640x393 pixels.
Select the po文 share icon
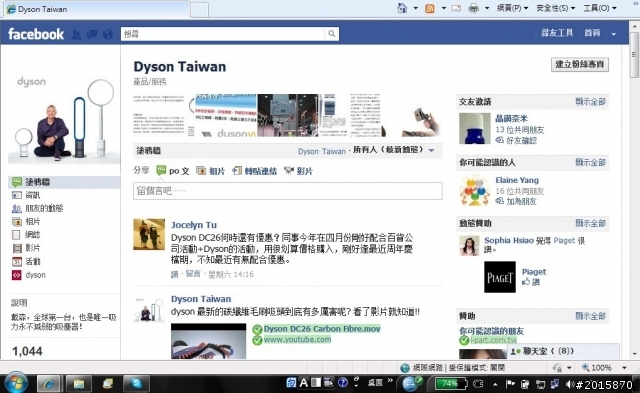pyautogui.click(x=161, y=171)
